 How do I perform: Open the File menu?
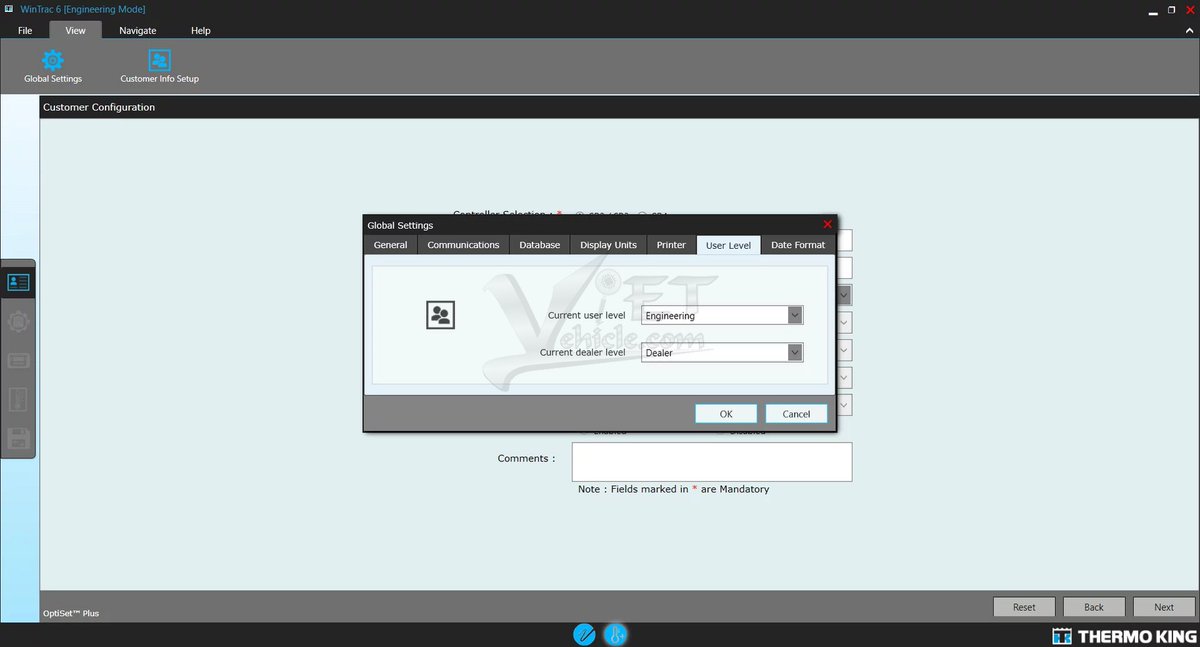(x=25, y=30)
